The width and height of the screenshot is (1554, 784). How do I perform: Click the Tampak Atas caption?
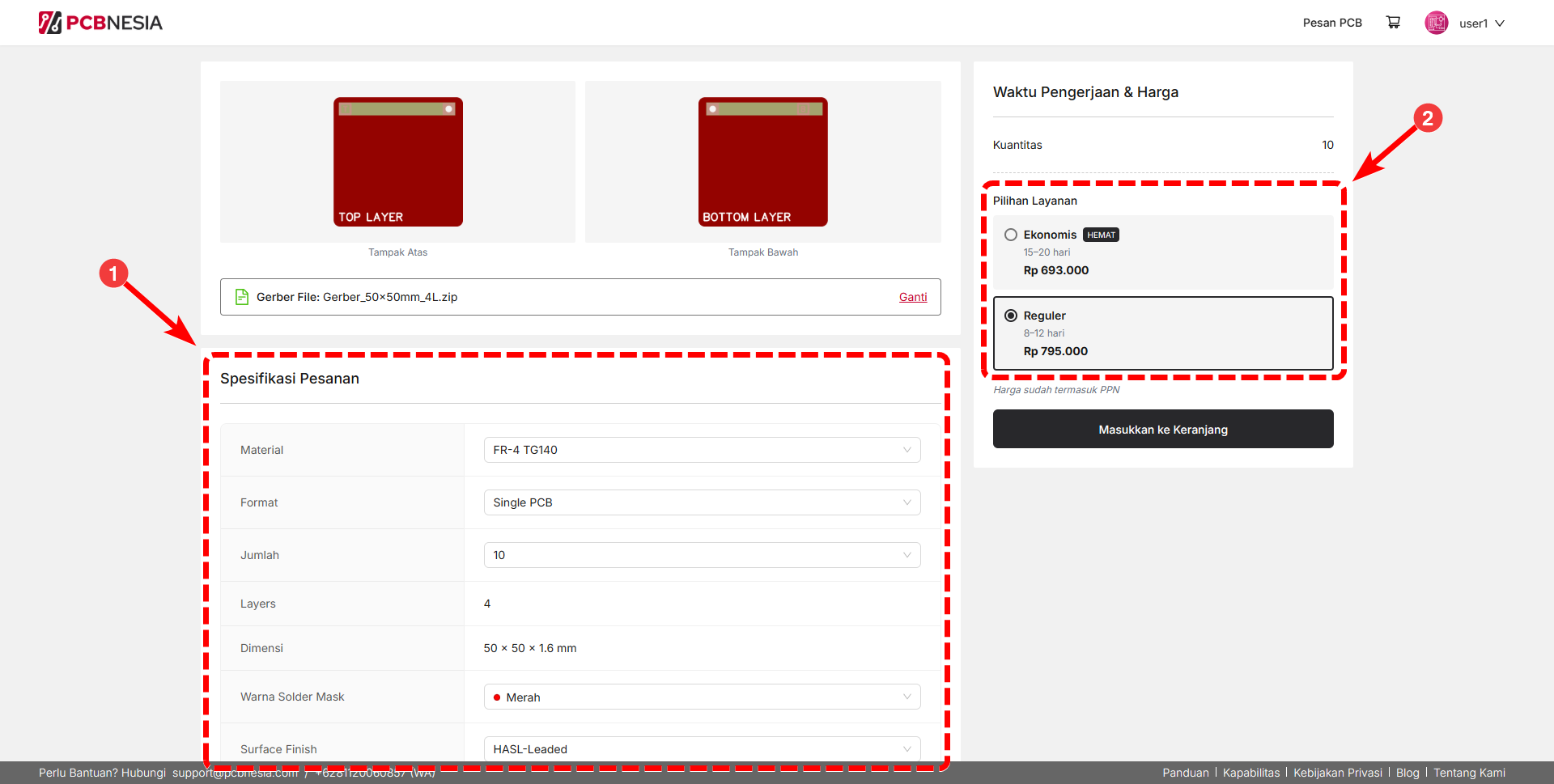tap(398, 252)
